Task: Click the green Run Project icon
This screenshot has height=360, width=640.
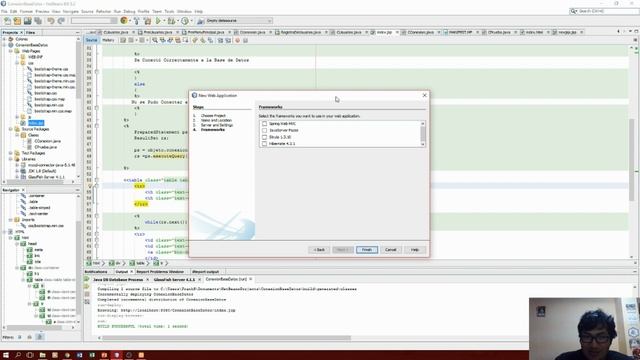Action: 158,21
